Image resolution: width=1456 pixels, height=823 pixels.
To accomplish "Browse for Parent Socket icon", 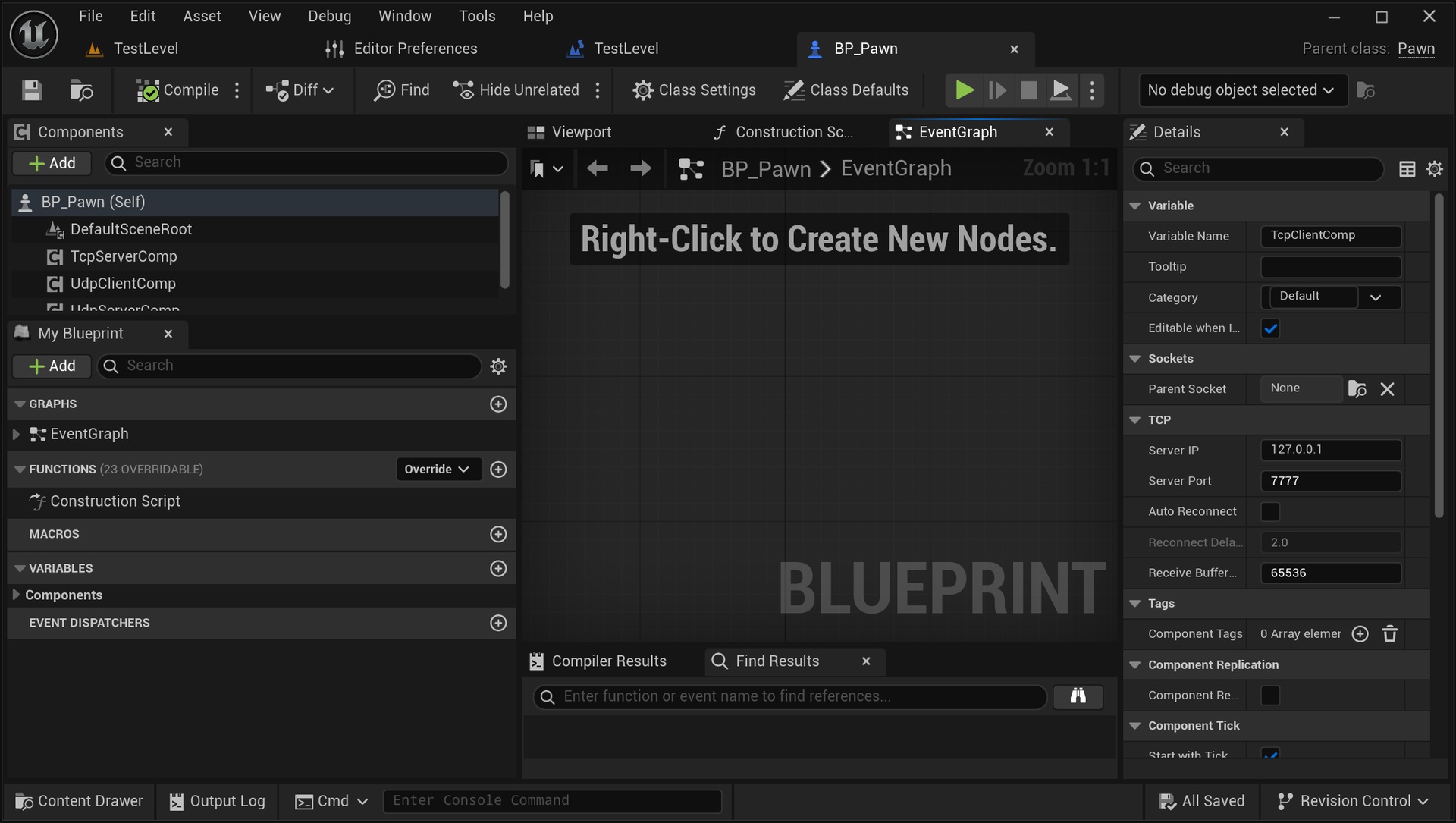I will pos(1357,389).
